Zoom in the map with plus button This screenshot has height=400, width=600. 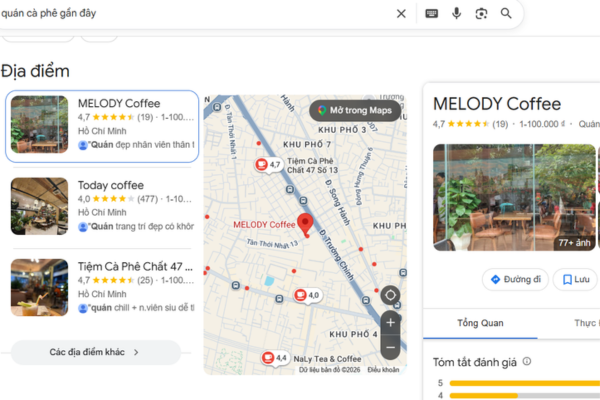390,323
